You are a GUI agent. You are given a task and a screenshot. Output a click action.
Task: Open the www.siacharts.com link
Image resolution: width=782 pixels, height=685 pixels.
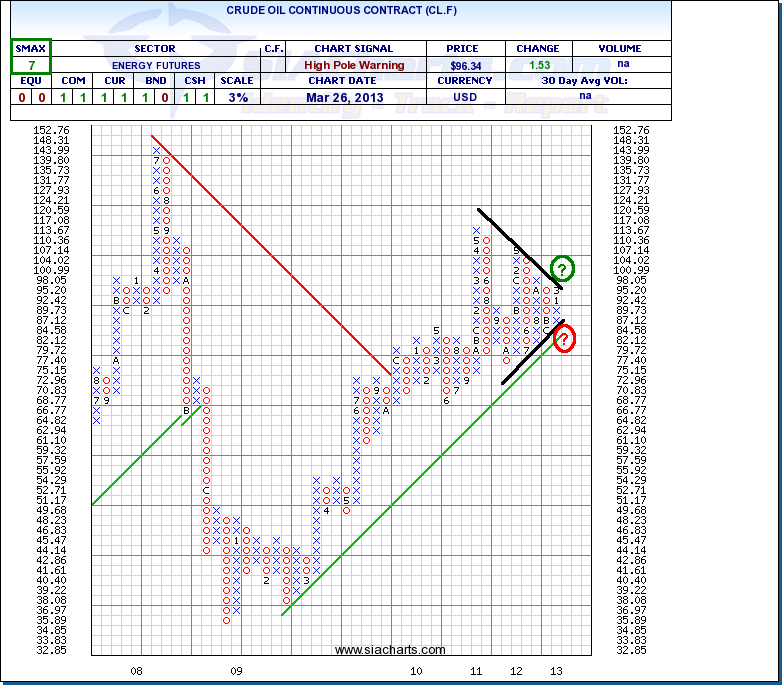[375, 650]
